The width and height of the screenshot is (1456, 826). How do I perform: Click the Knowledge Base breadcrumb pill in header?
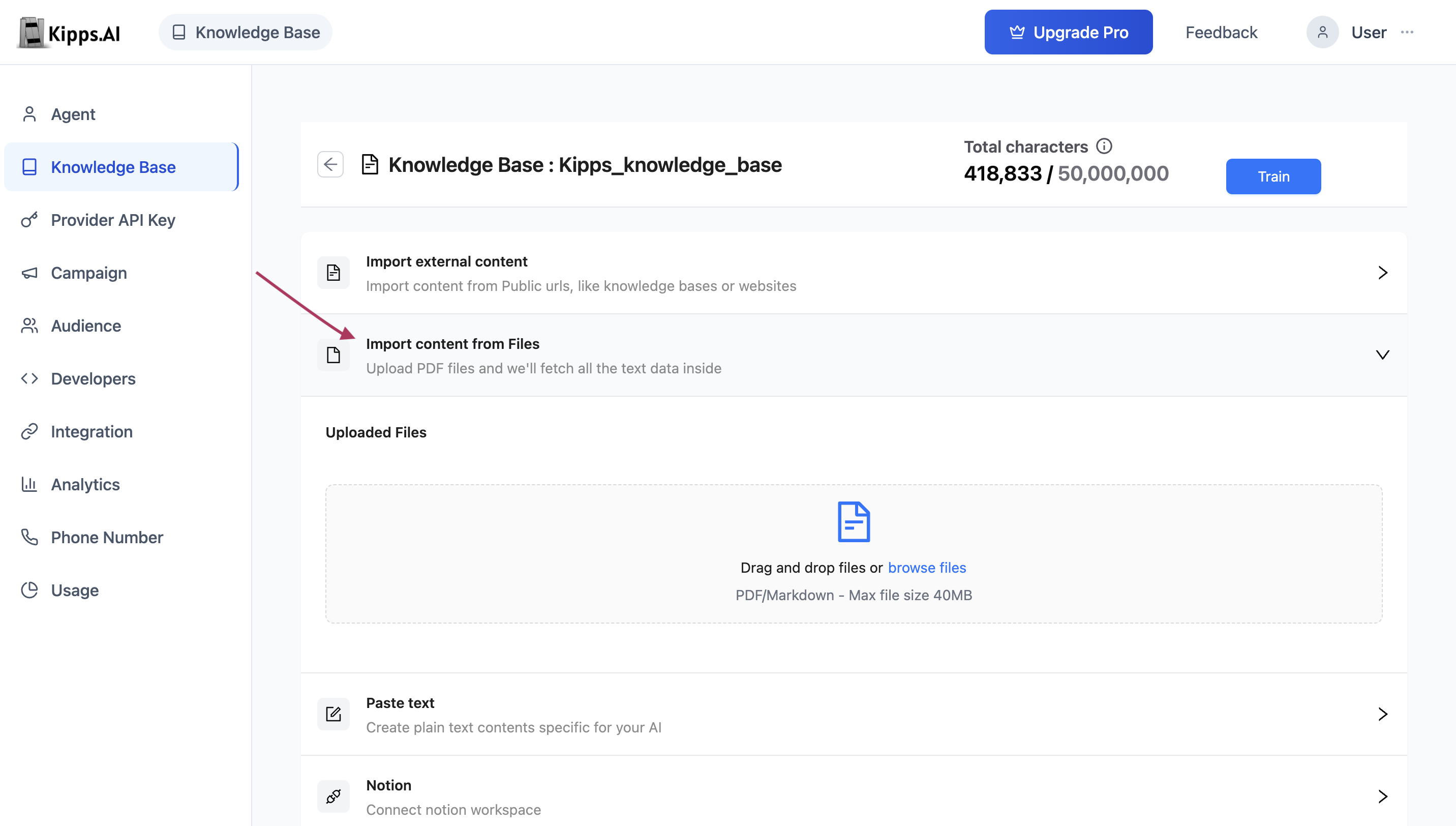pos(246,33)
